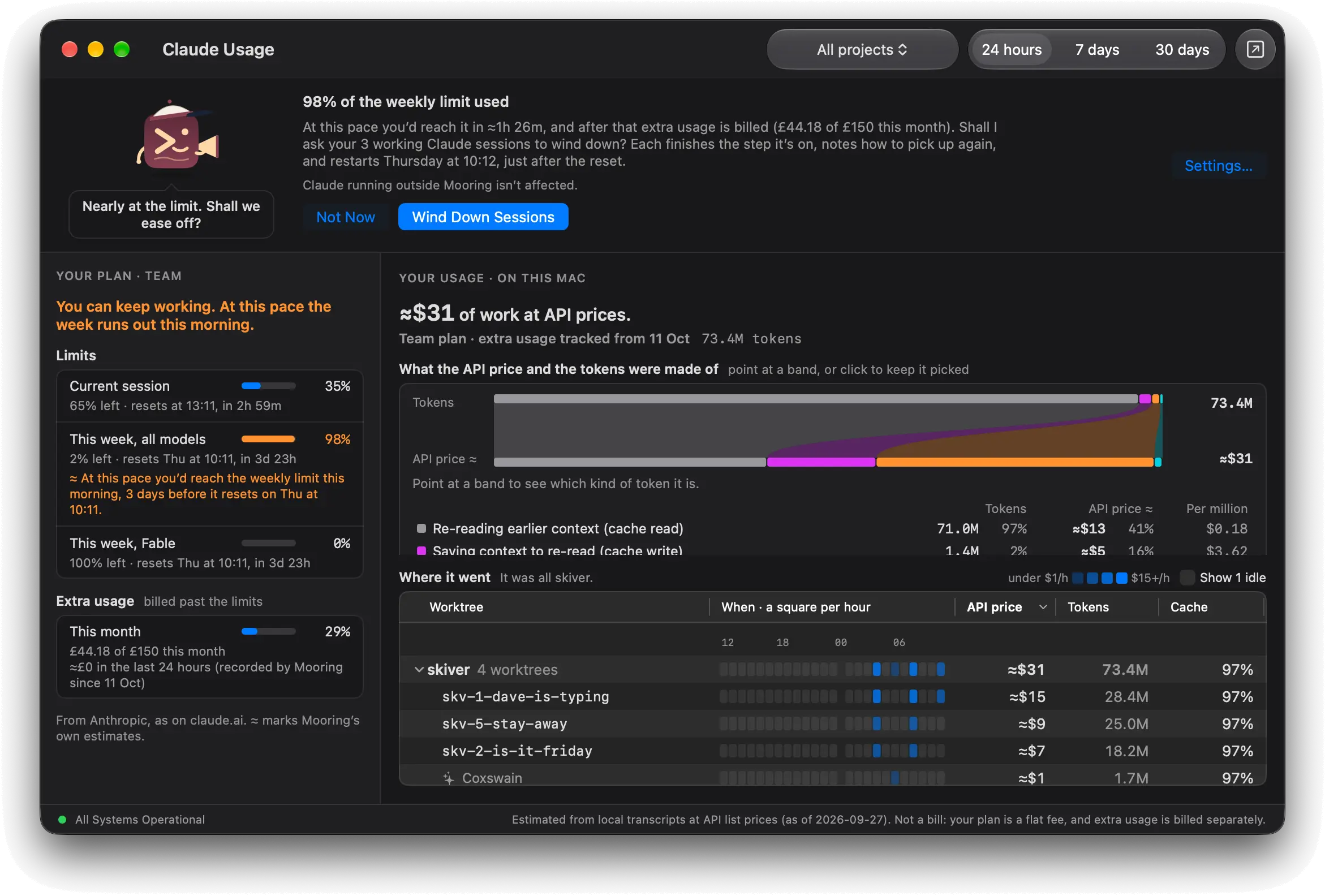Open Settings... link
Image resolution: width=1325 pixels, height=896 pixels.
pos(1219,166)
